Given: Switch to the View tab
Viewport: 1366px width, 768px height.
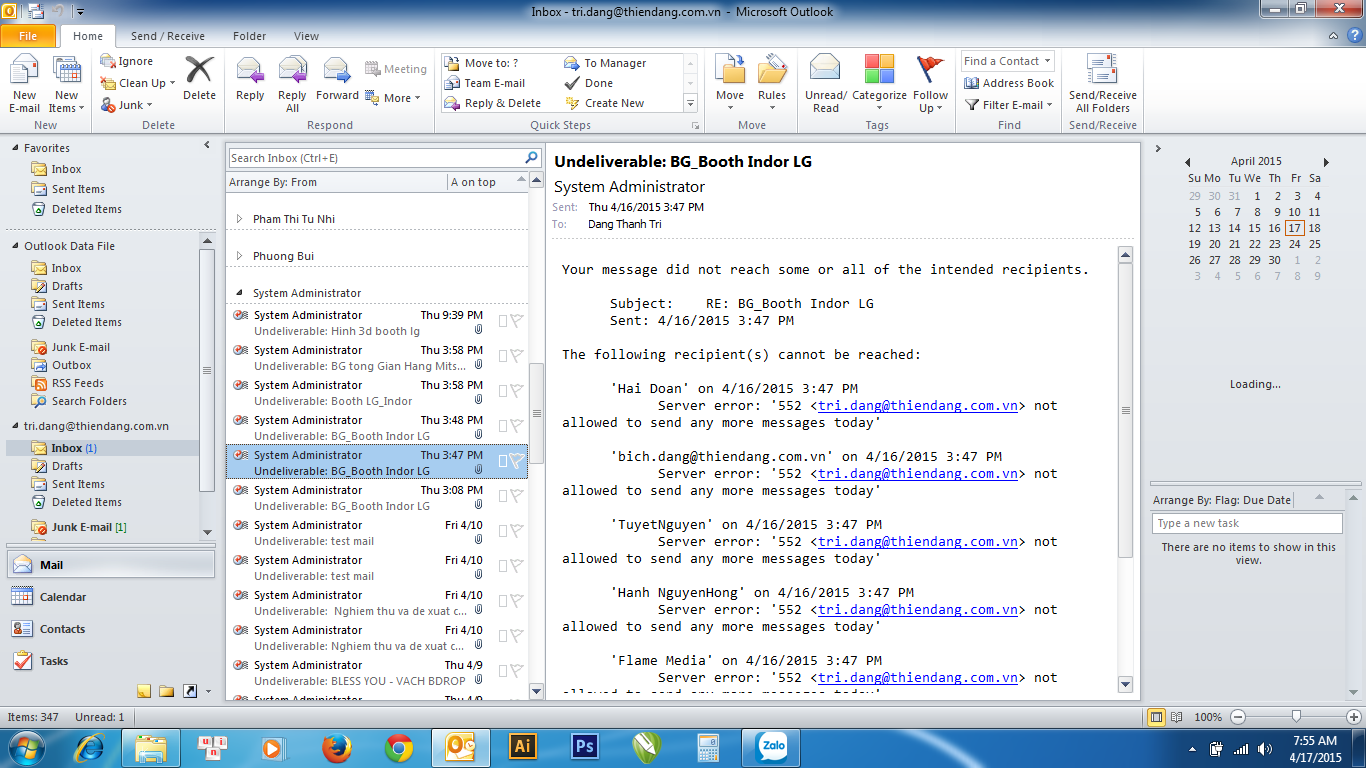Looking at the screenshot, I should (x=307, y=36).
